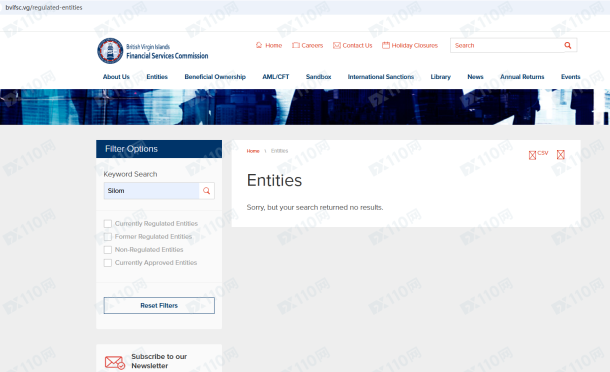Screen dimensions: 610x372
Task: Click the Reset Filters button
Action: (159, 305)
